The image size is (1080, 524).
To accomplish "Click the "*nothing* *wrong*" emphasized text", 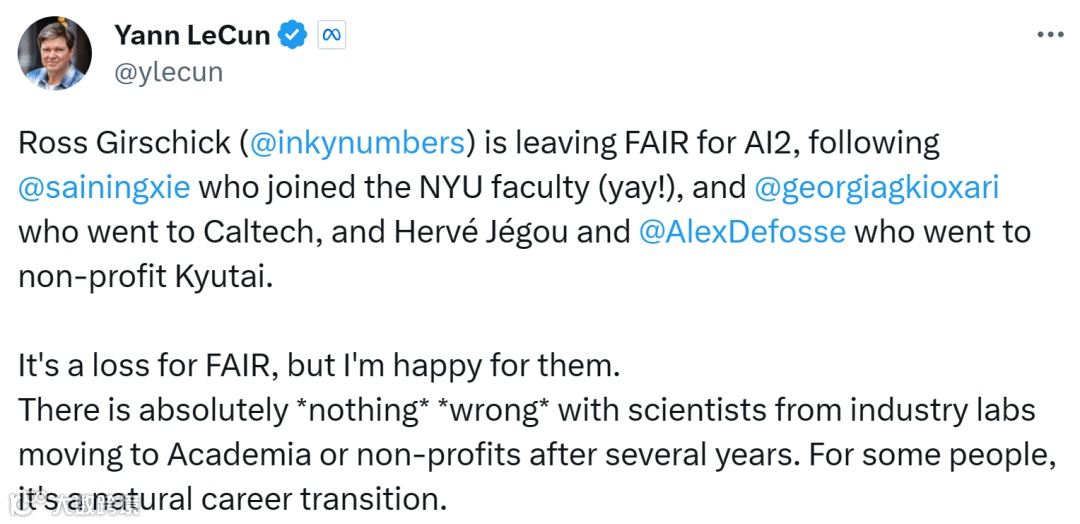I will point(395,410).
